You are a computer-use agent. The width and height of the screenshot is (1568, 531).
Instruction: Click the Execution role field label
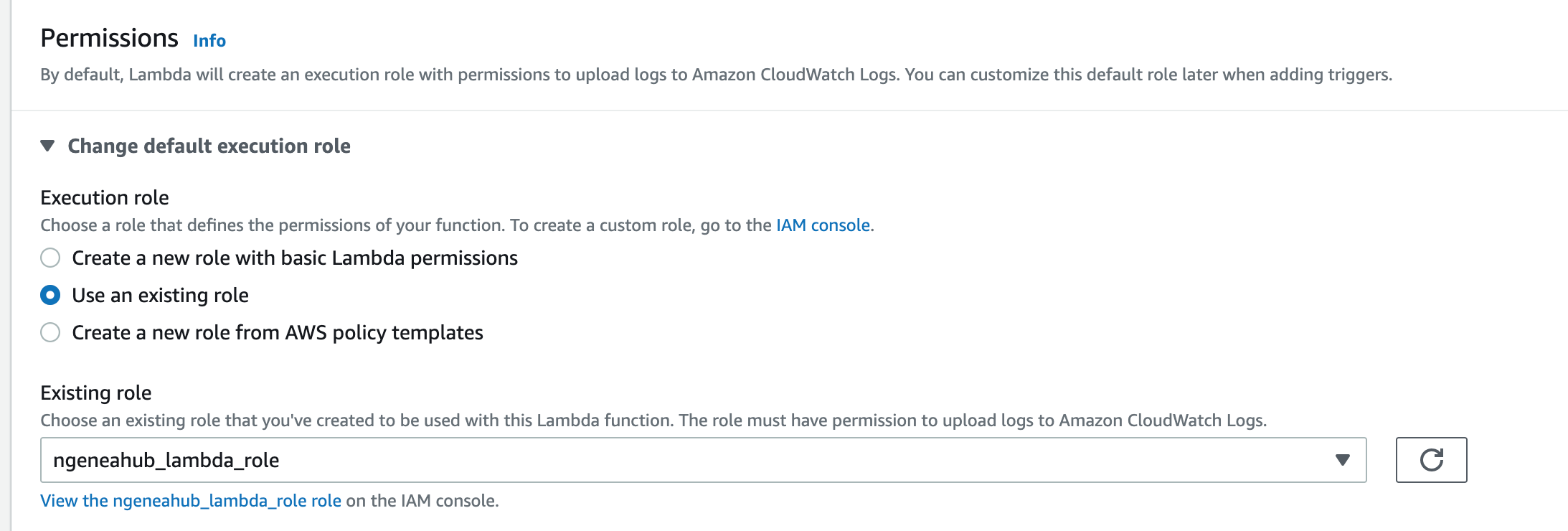105,197
